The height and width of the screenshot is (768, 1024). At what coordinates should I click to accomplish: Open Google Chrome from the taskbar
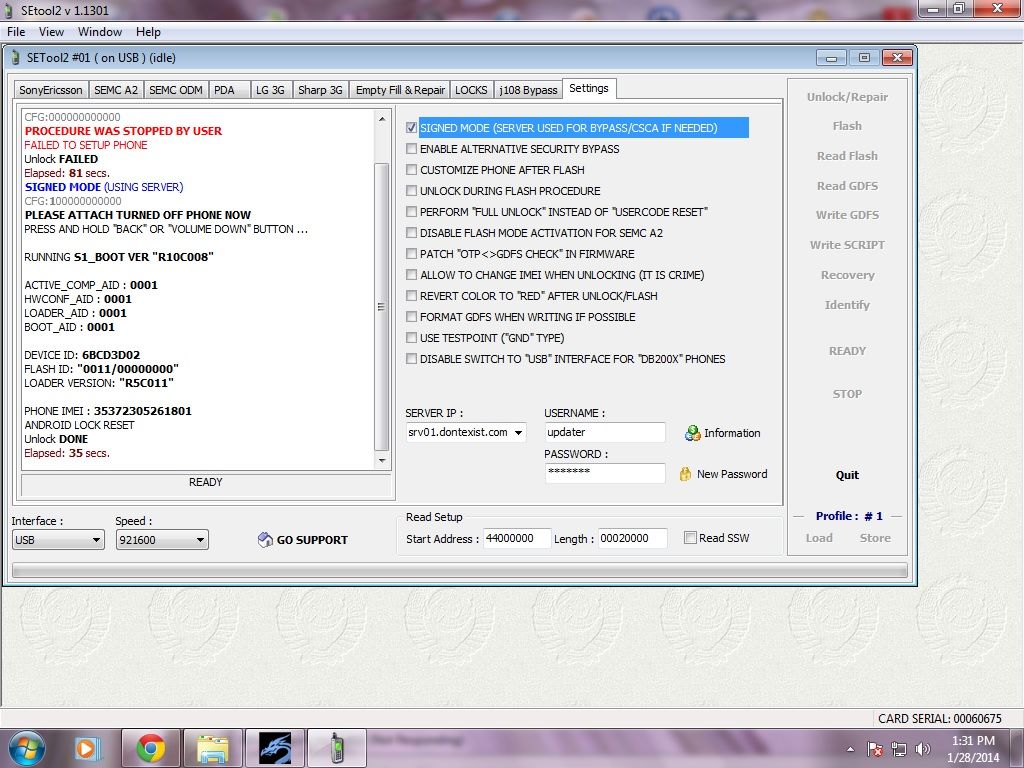coord(150,748)
